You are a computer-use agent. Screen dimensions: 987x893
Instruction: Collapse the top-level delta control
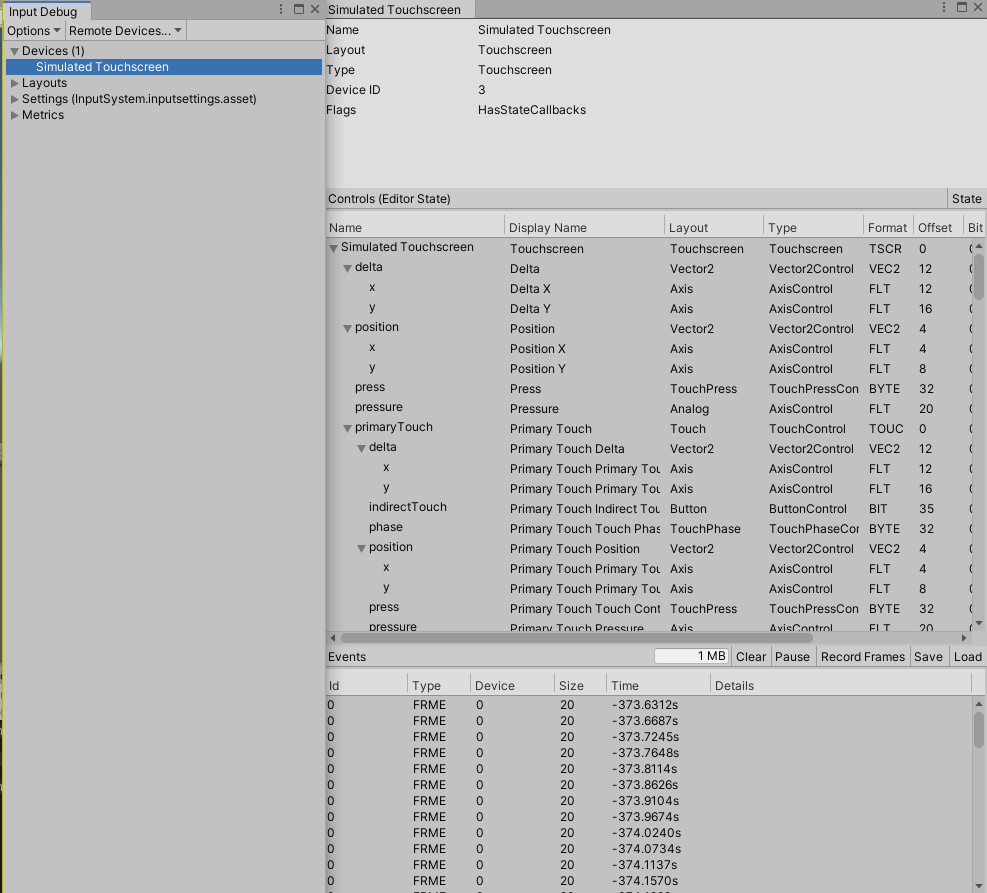tap(347, 268)
